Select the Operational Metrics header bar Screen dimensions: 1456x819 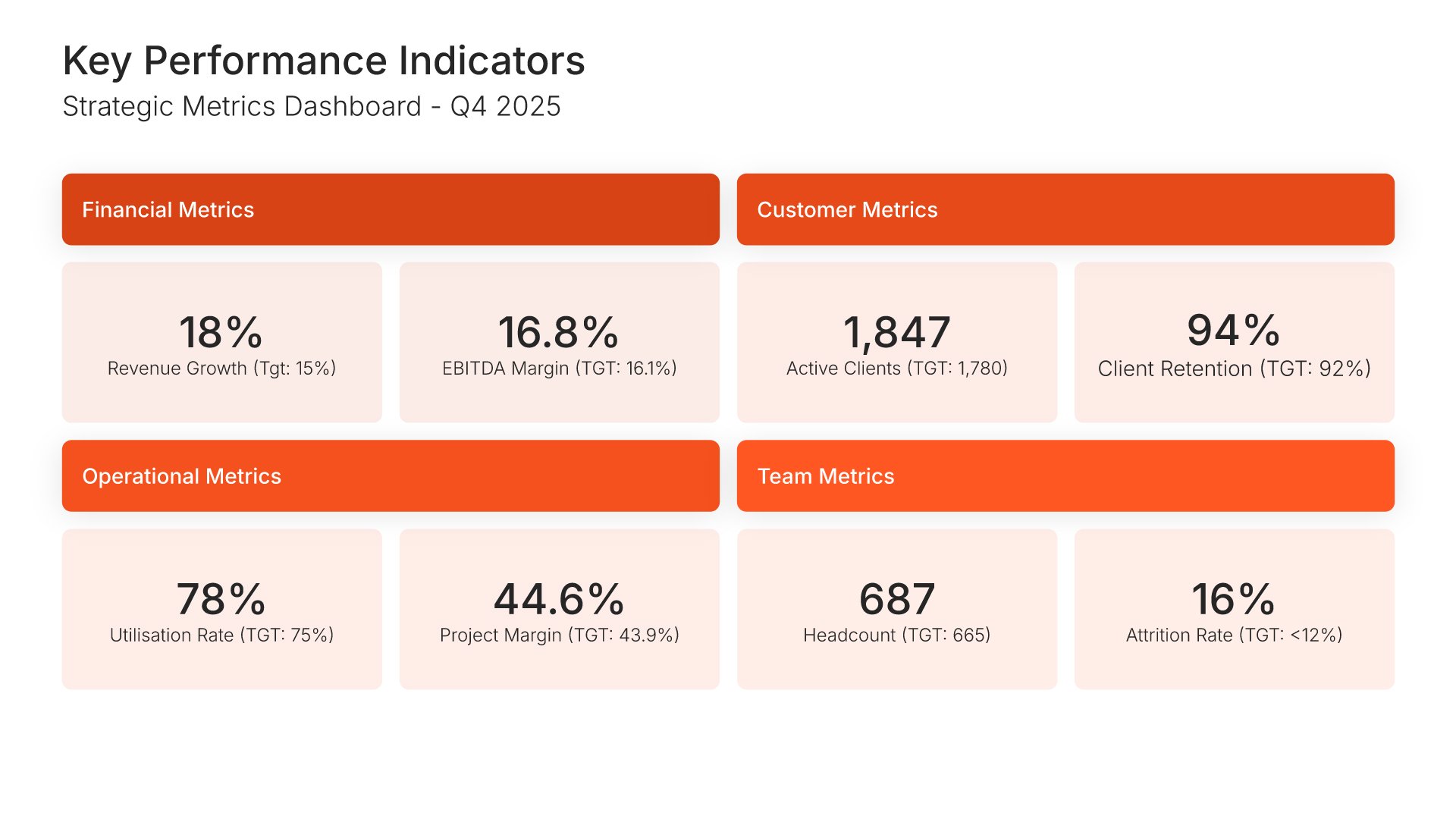pos(391,476)
